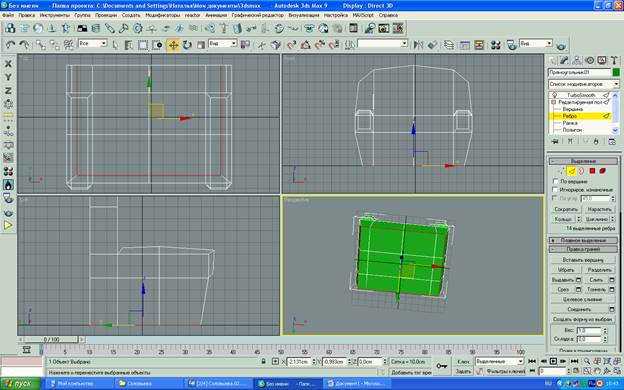Open the 'Модификаторы' menu

(x=162, y=15)
